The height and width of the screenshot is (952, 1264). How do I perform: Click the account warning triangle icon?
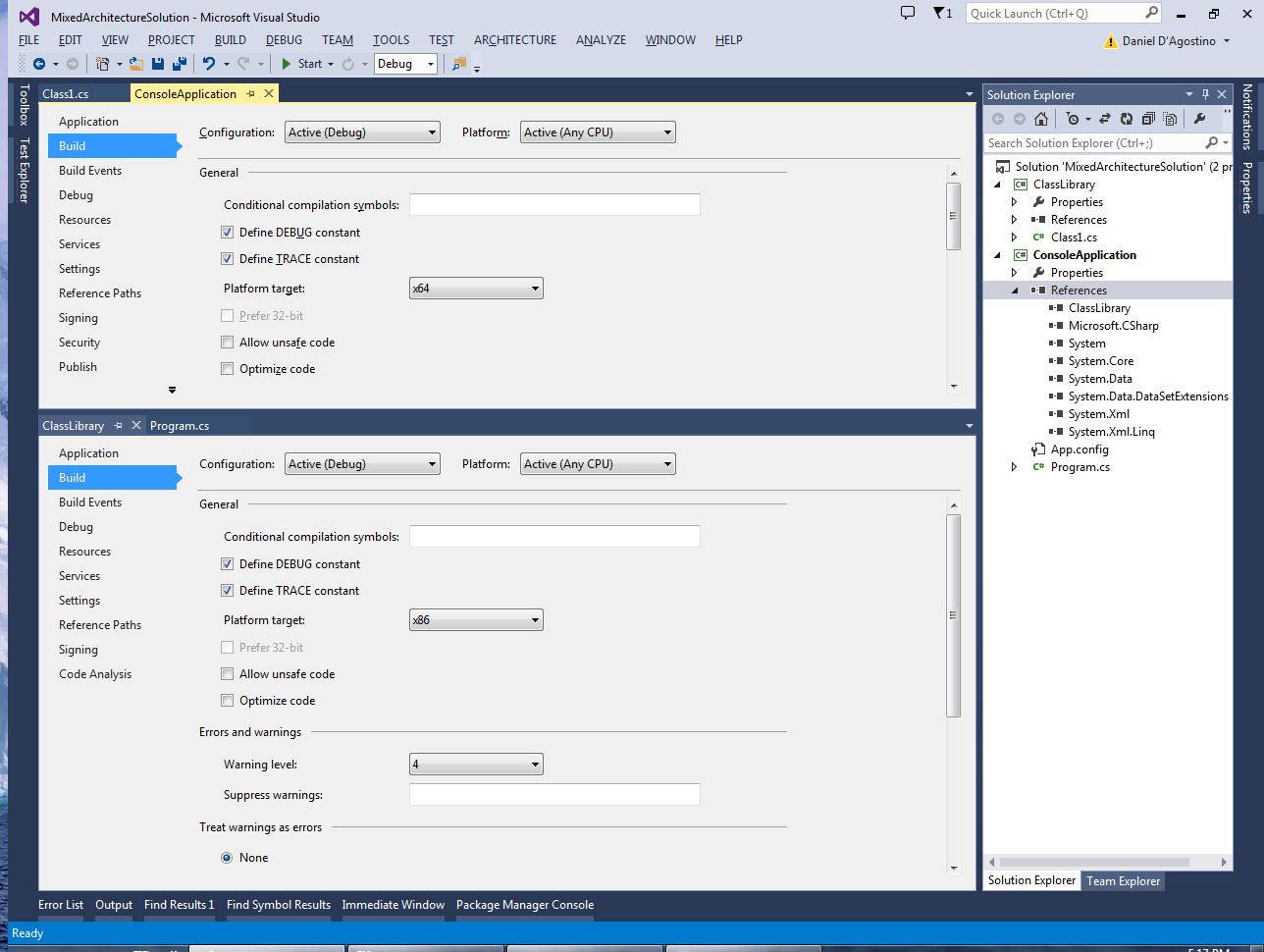click(1110, 41)
